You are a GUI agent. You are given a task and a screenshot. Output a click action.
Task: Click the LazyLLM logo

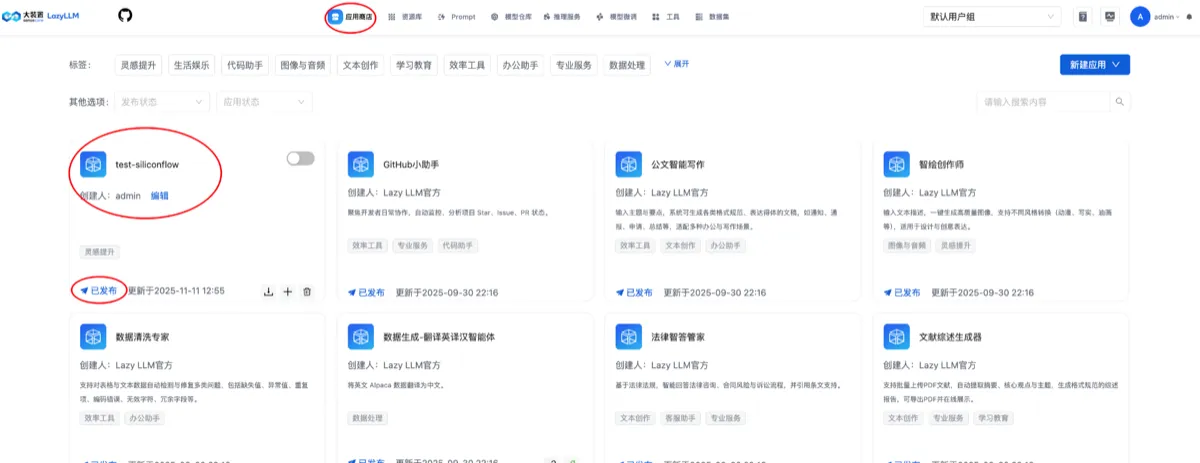[40, 16]
